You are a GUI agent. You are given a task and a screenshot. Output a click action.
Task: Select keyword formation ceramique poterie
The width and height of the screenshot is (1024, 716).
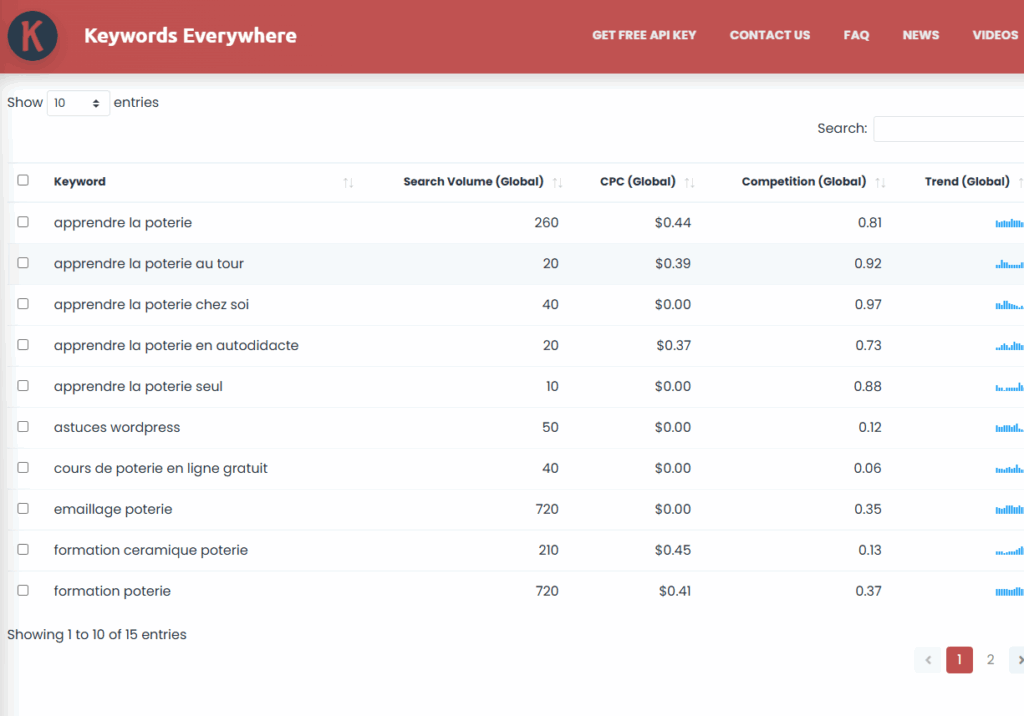tap(151, 550)
